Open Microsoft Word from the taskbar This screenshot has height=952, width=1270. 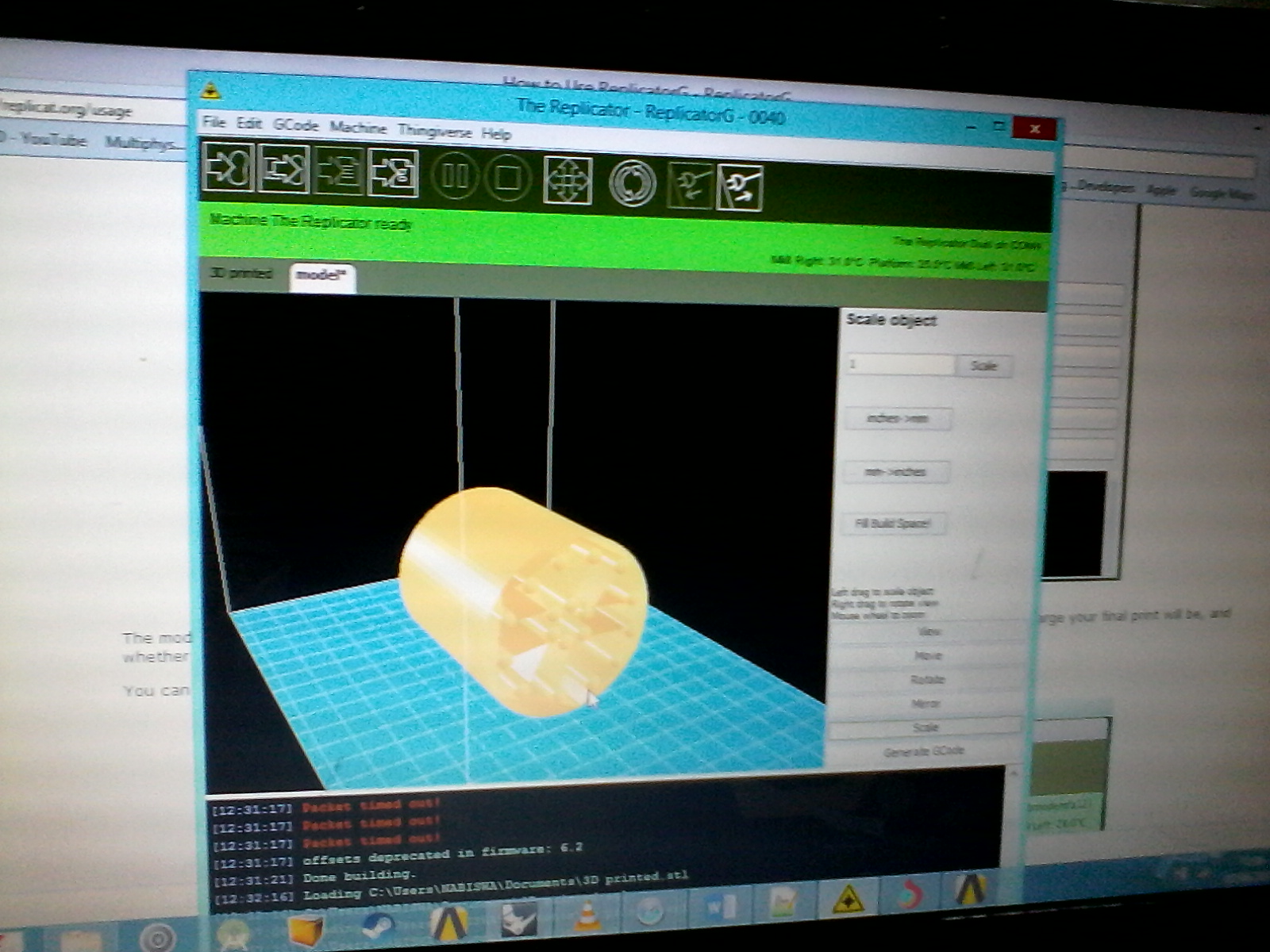(x=721, y=908)
